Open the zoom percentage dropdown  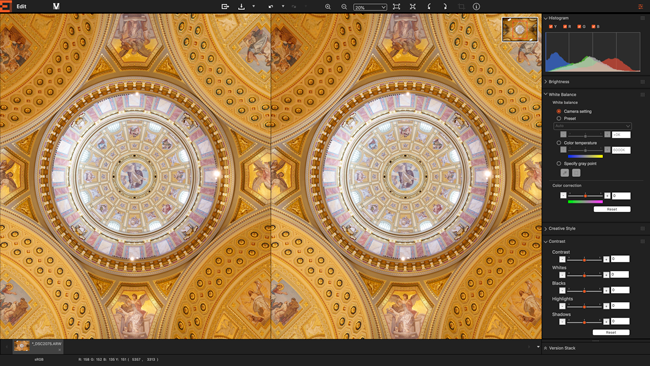coord(370,7)
